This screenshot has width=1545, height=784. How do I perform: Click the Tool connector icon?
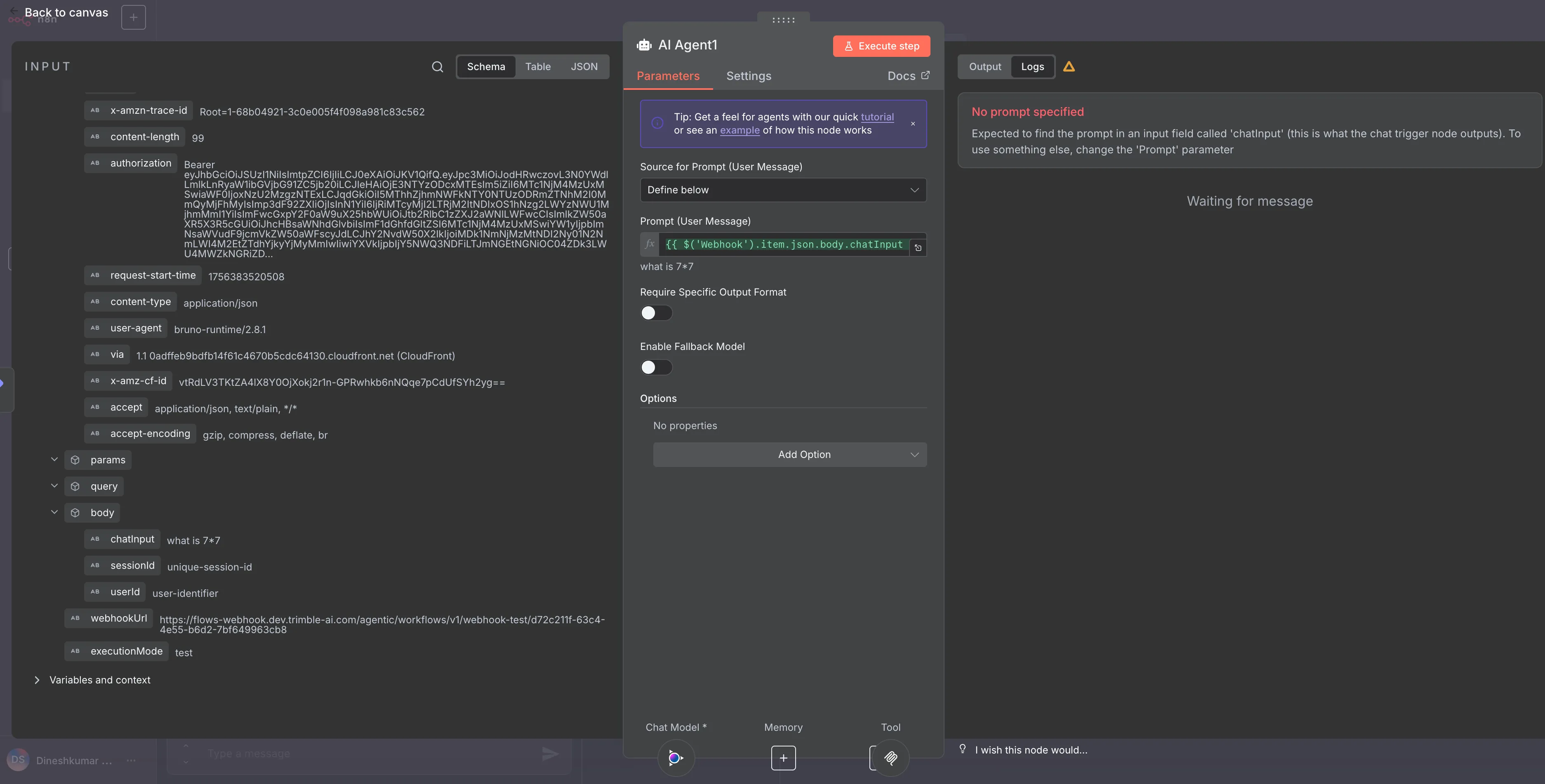click(890, 758)
